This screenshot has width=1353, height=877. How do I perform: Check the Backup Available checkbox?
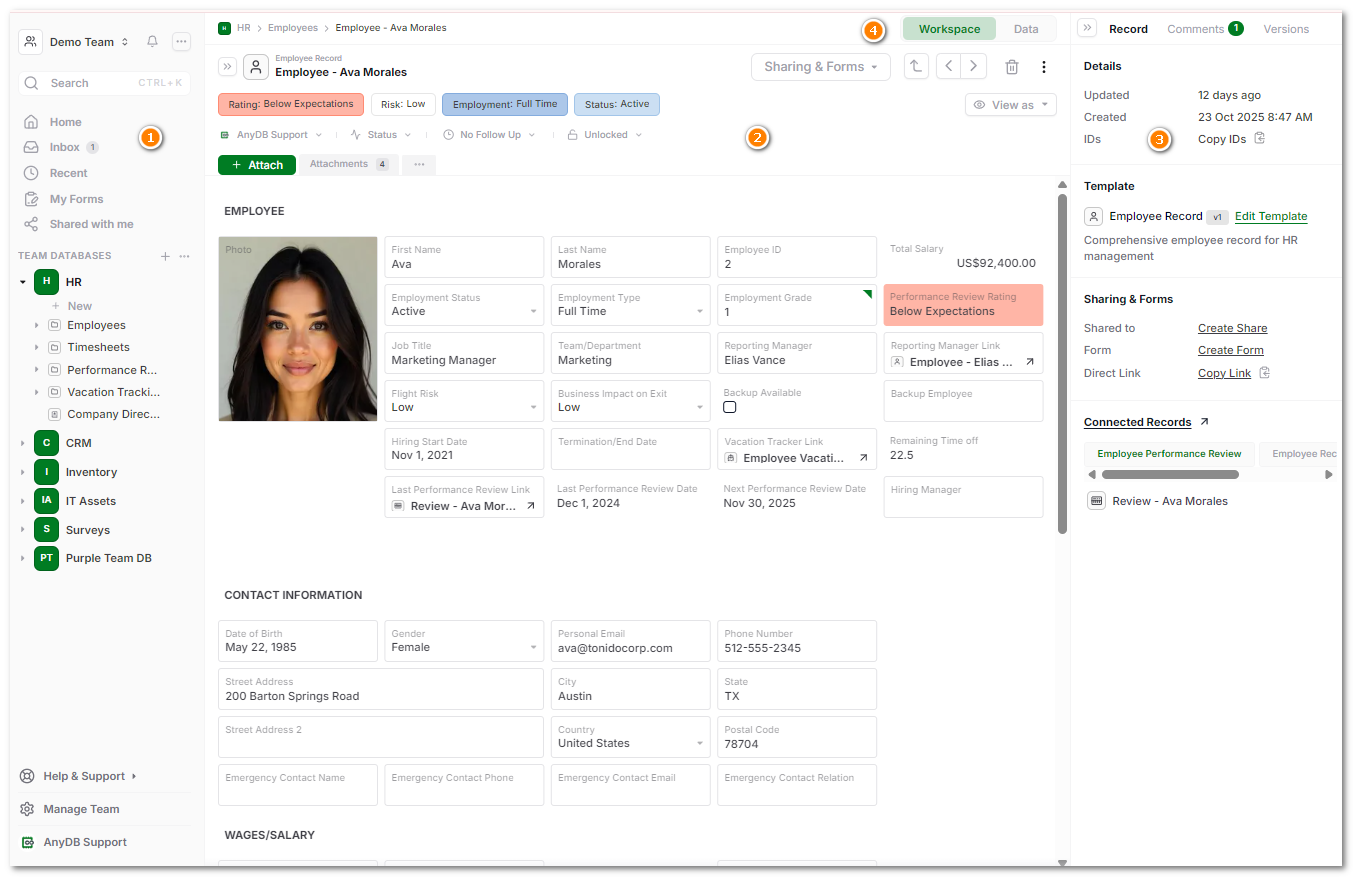(x=729, y=407)
